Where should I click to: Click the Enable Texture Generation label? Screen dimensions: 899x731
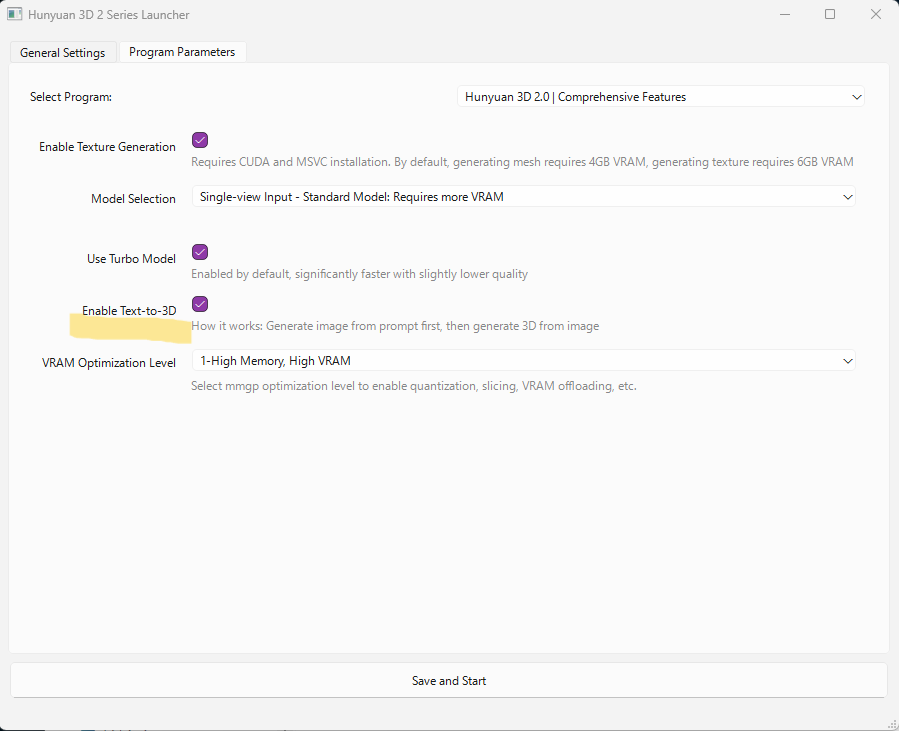(x=107, y=147)
